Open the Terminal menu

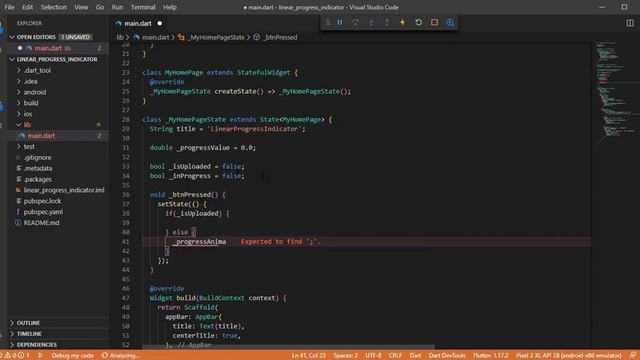[x=143, y=7]
